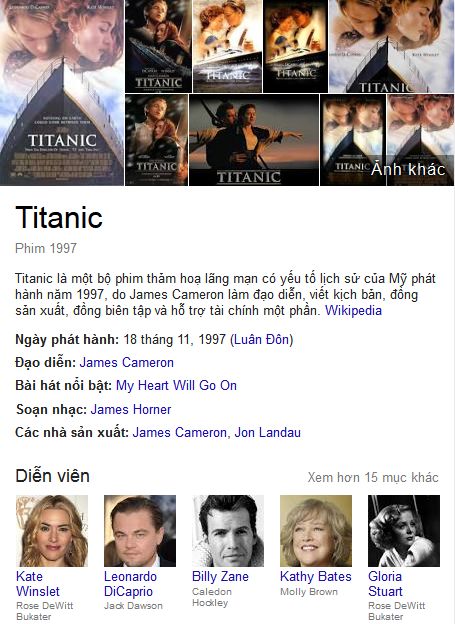
Task: Select Billy Zane's cast photo
Action: pyautogui.click(x=228, y=531)
